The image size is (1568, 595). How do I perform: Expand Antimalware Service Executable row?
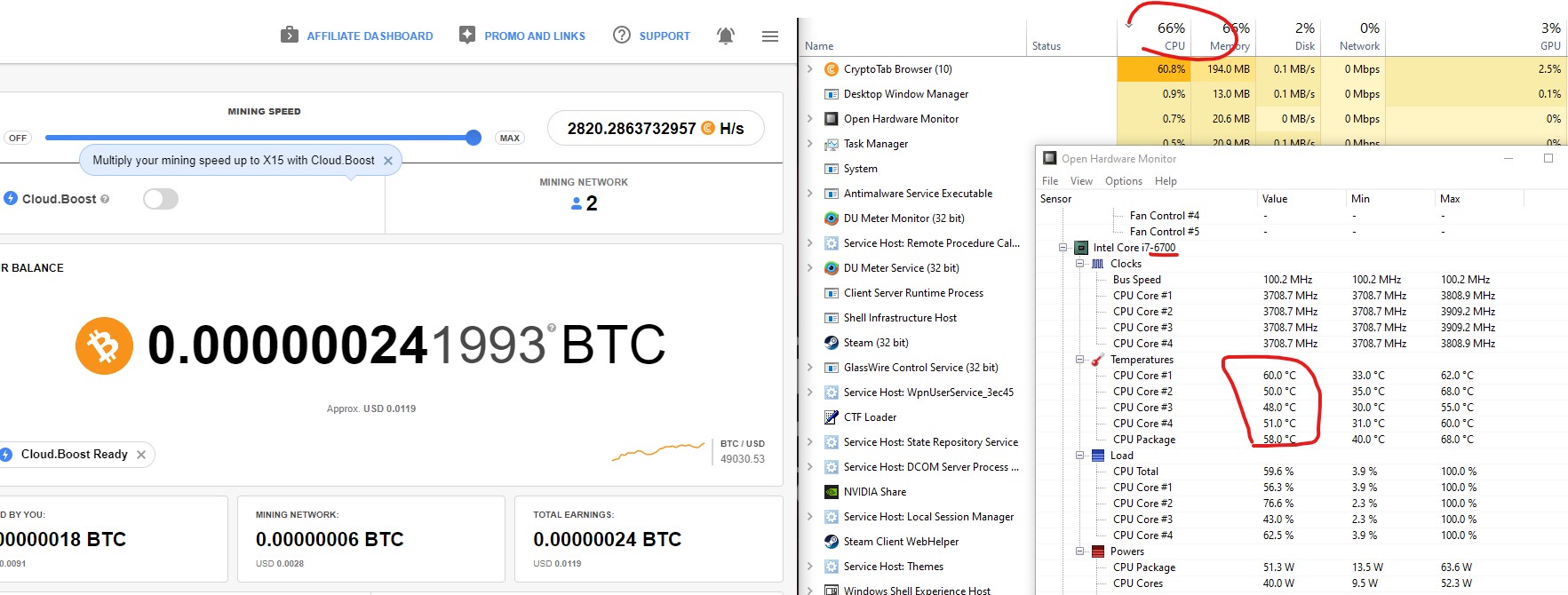809,194
